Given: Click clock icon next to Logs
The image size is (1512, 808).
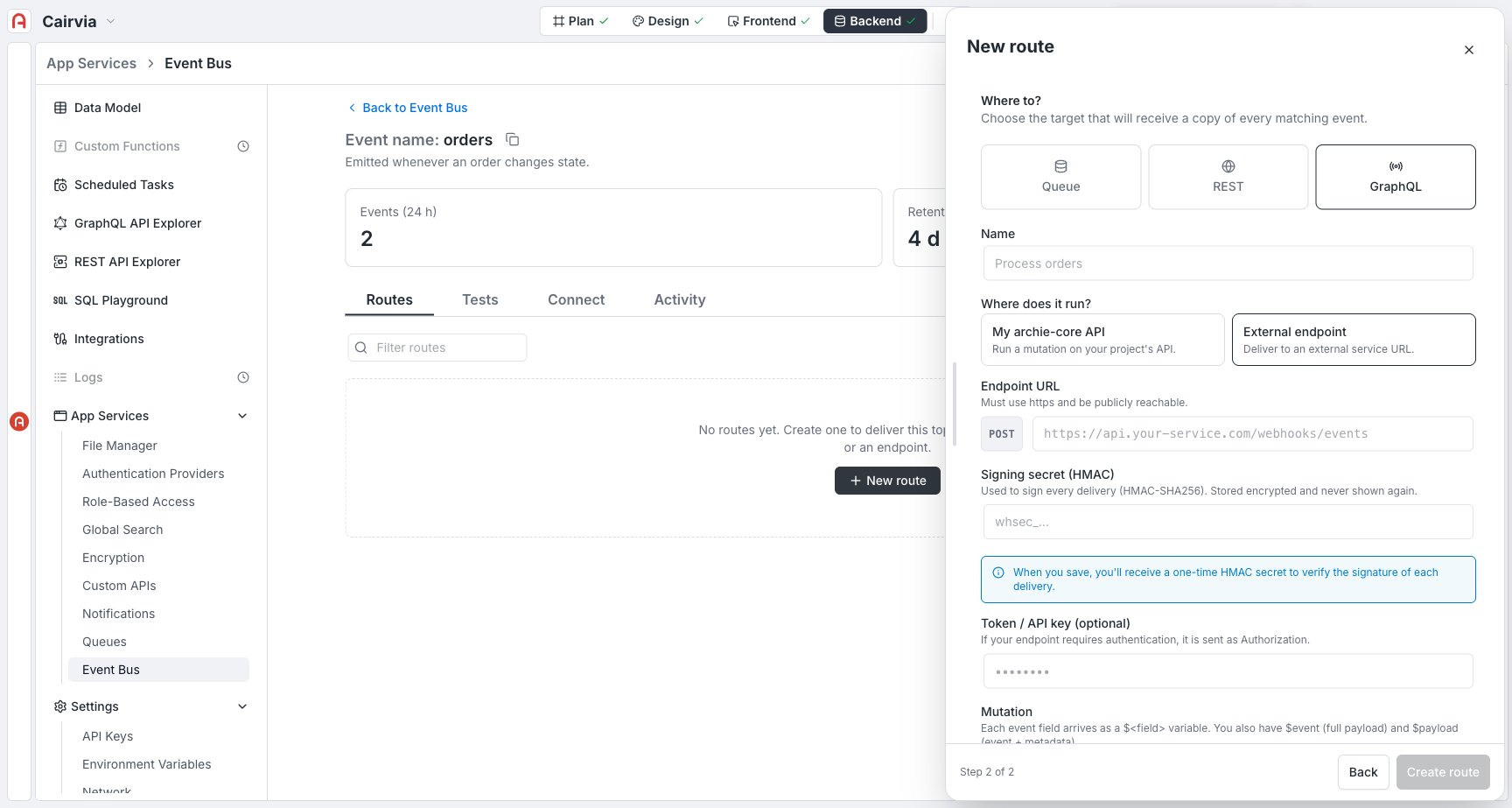Looking at the screenshot, I should click(243, 377).
